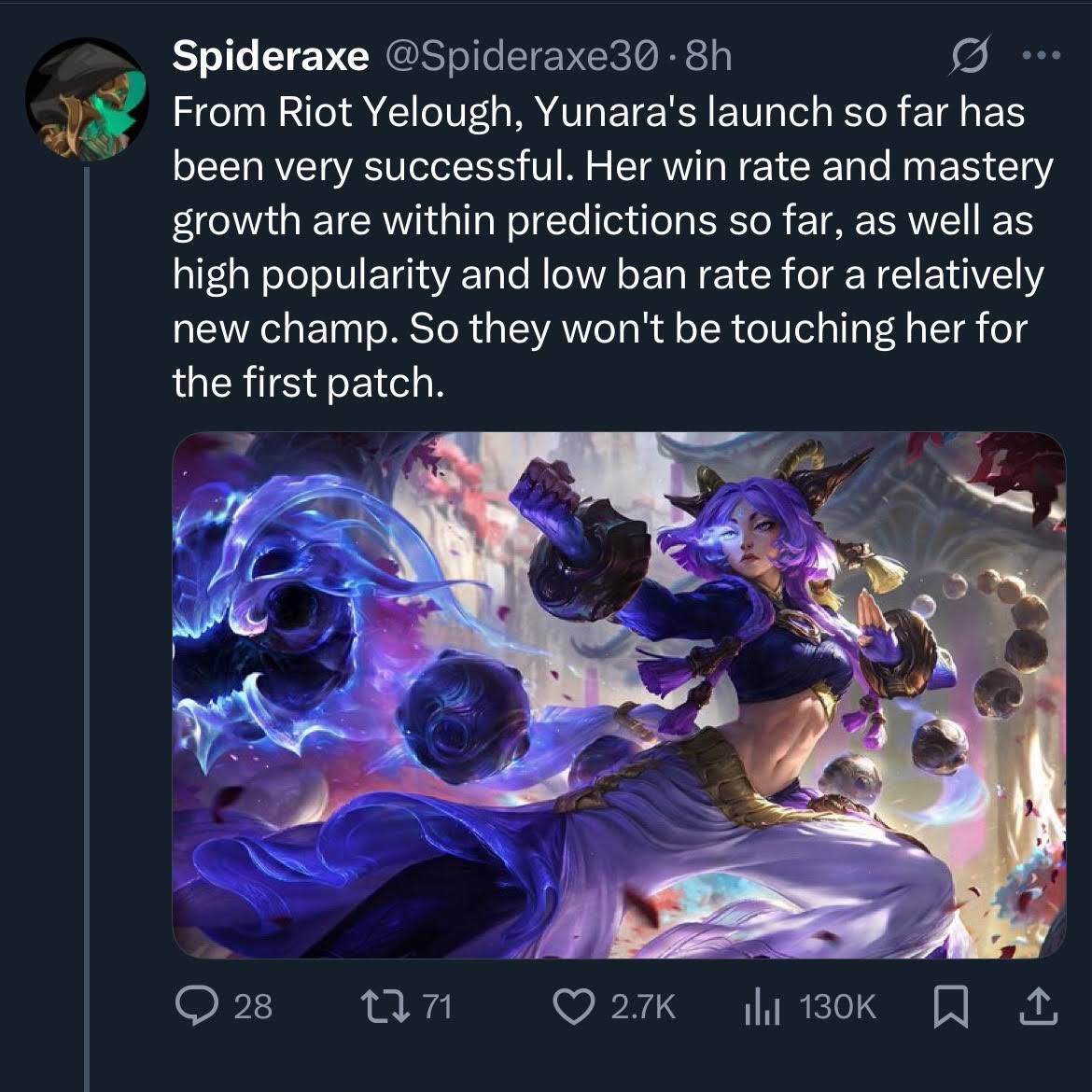
Task: Click the retweet arrows icon
Action: pos(382,1006)
